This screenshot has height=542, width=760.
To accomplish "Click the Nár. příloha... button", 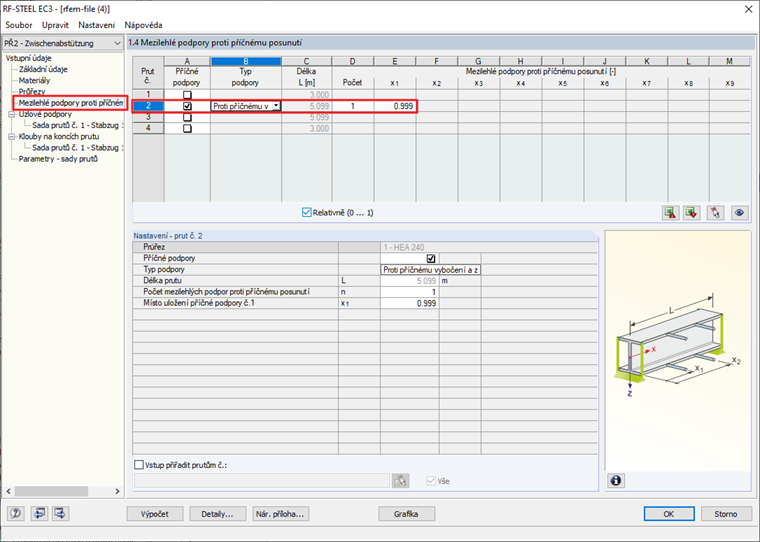I will coord(280,514).
